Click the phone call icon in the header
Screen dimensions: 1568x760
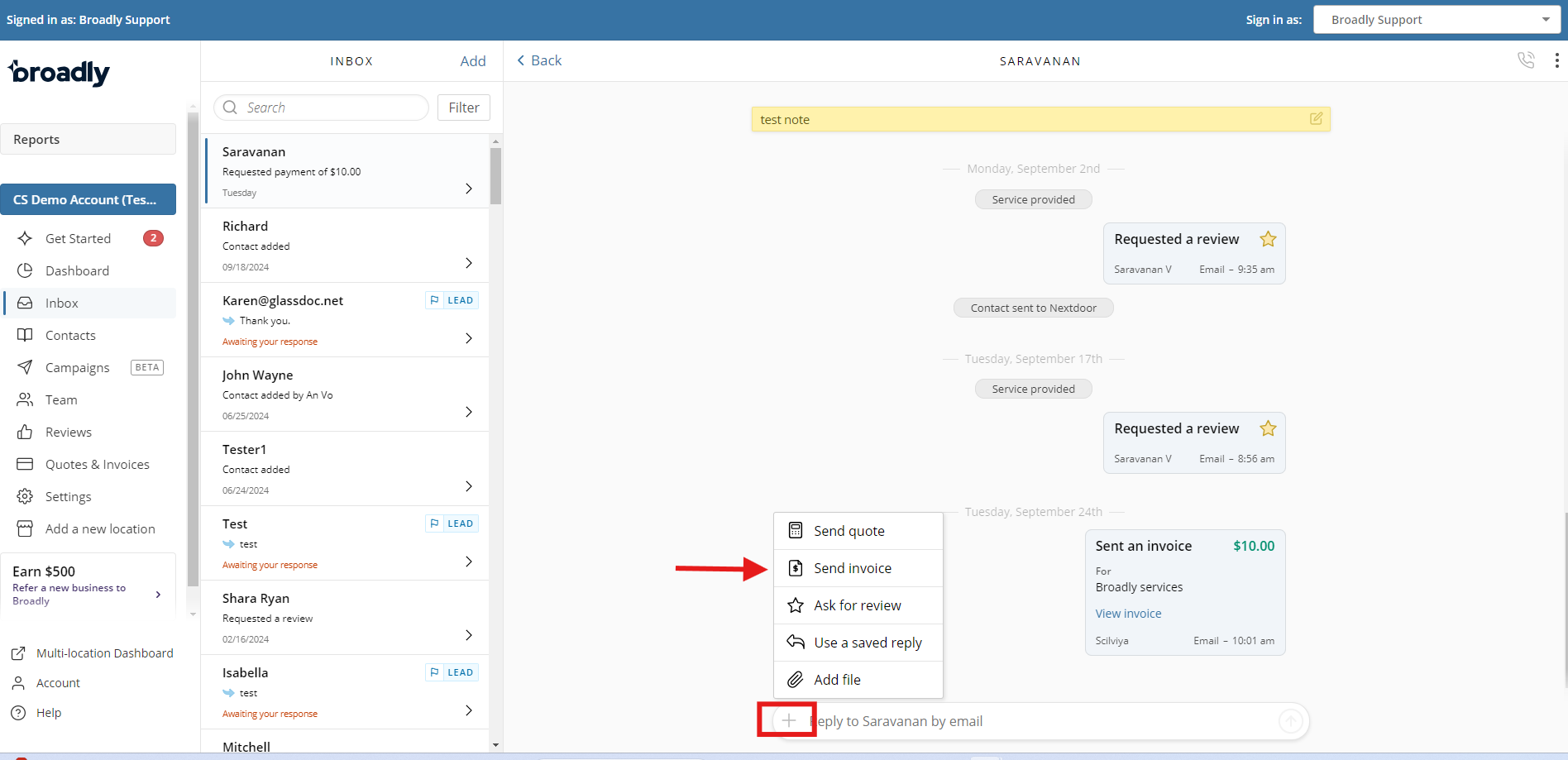click(x=1526, y=60)
